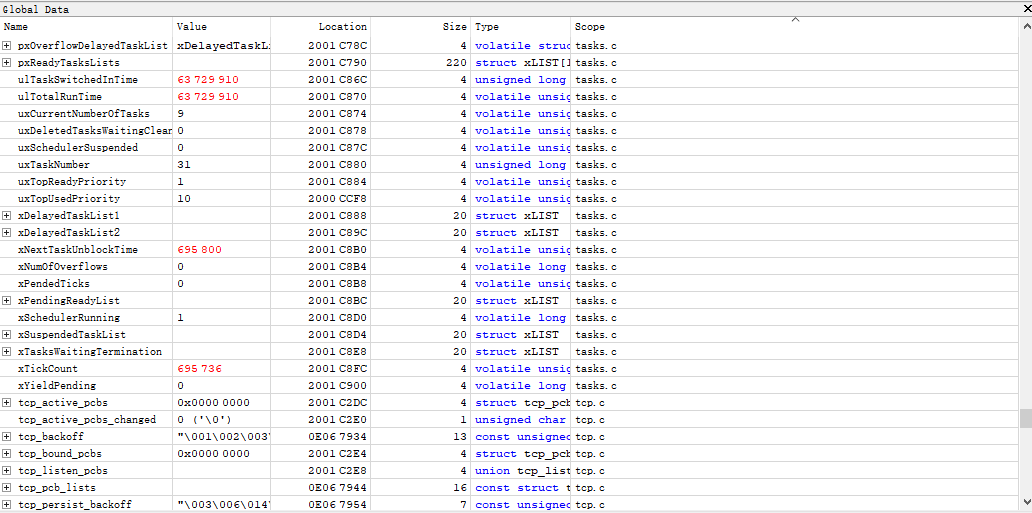Expand the tcp_active_pcbs pointer
Image resolution: width=1032 pixels, height=513 pixels.
coord(7,403)
